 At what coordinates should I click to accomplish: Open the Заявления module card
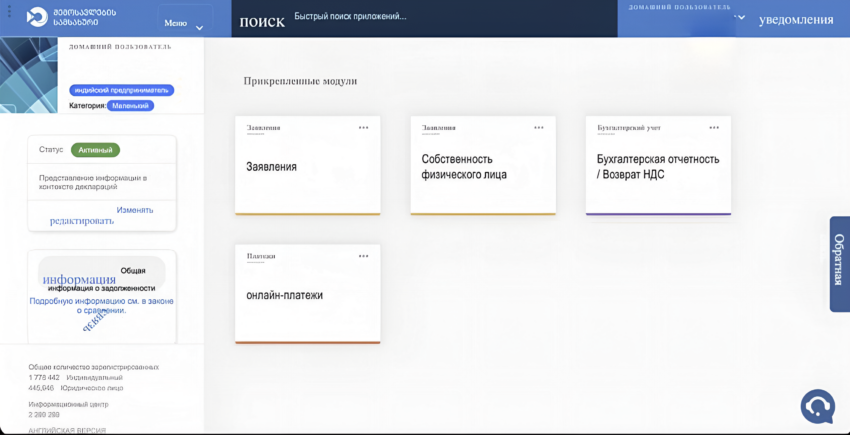[307, 166]
